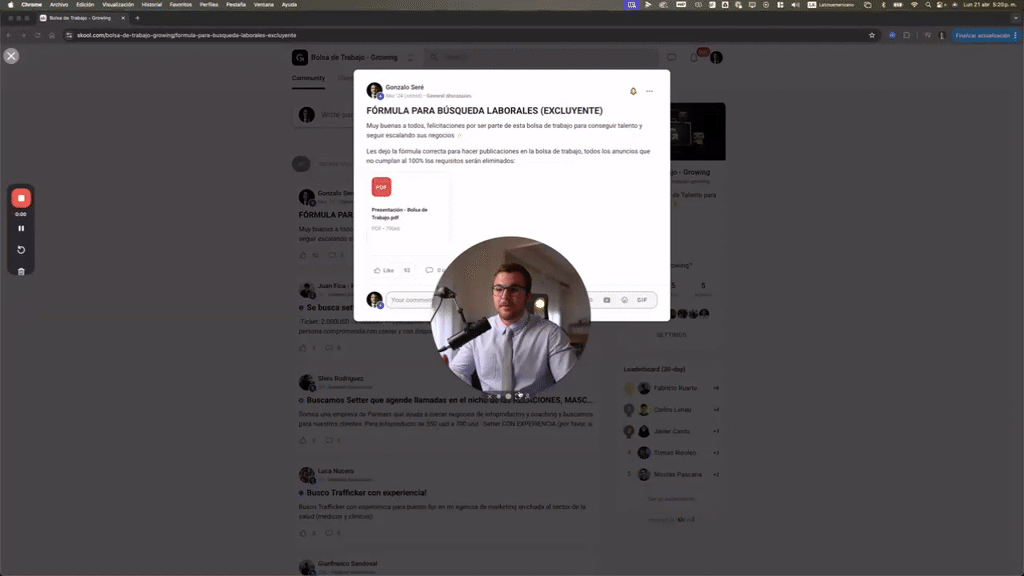Bookmark the page with the star icon

pos(871,35)
